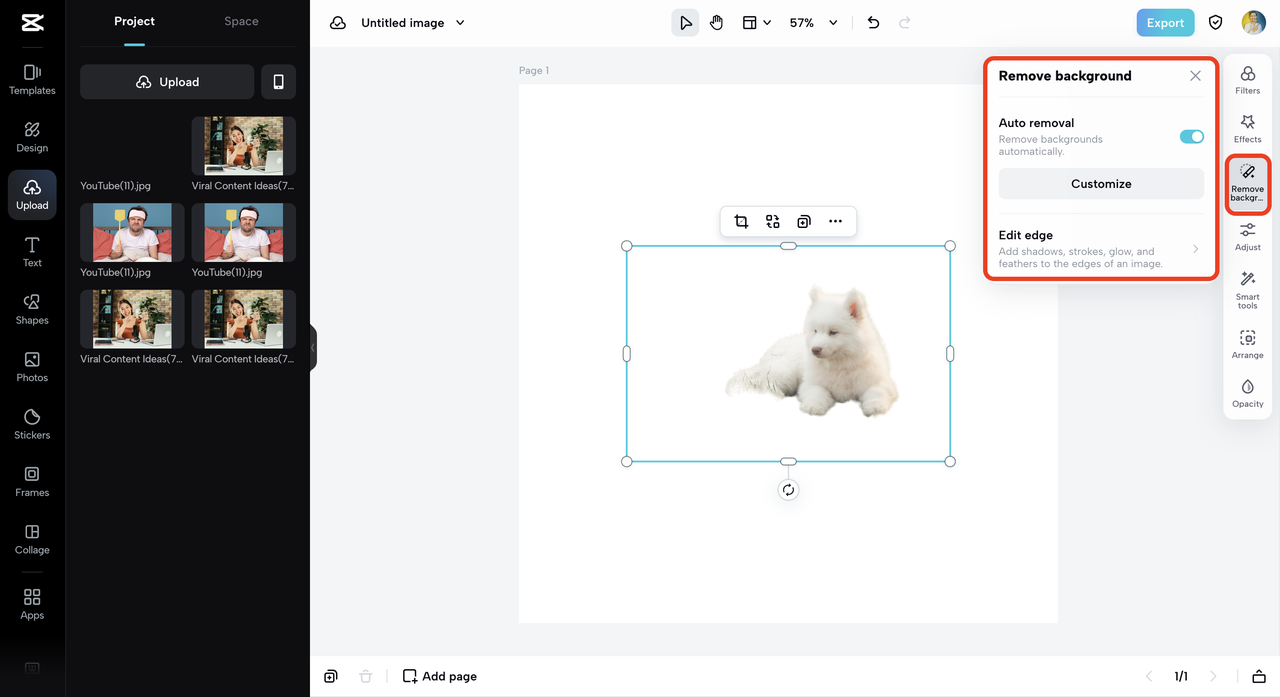Delete page with trash icon

coord(366,677)
